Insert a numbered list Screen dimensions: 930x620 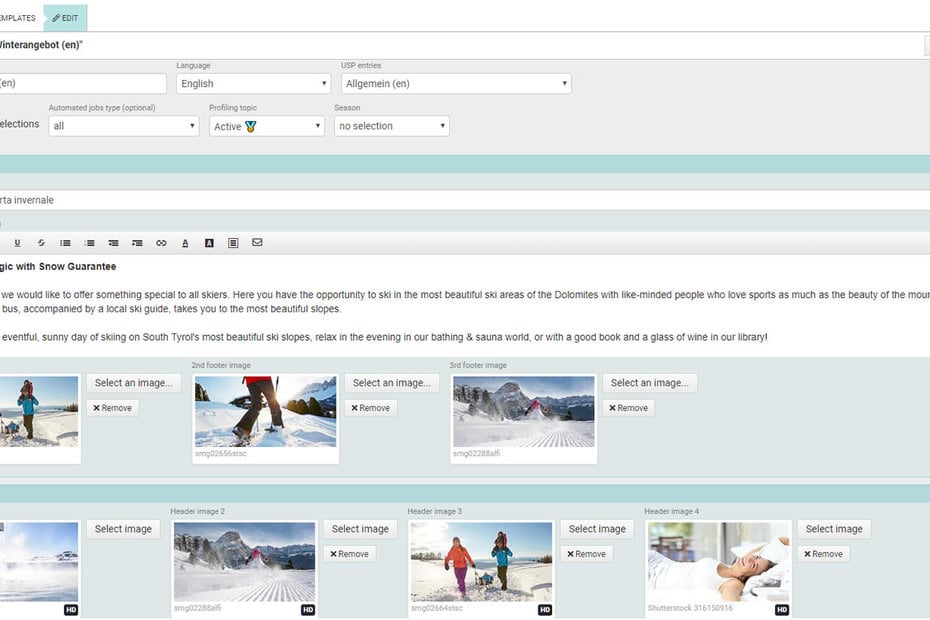point(90,243)
